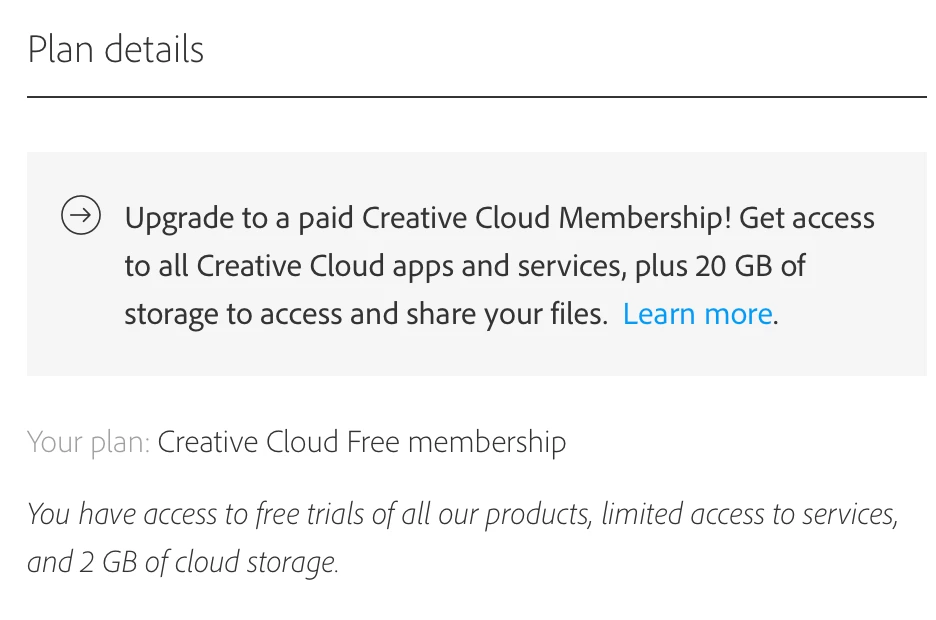The image size is (936, 620).
Task: Click the Plan details heading
Action: tap(116, 49)
